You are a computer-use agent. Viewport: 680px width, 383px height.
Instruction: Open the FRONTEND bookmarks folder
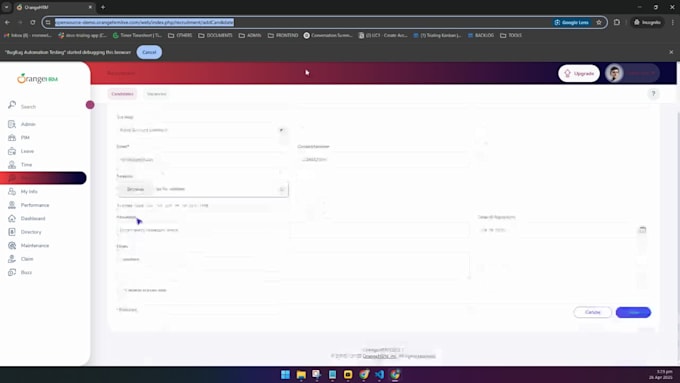[x=283, y=36]
